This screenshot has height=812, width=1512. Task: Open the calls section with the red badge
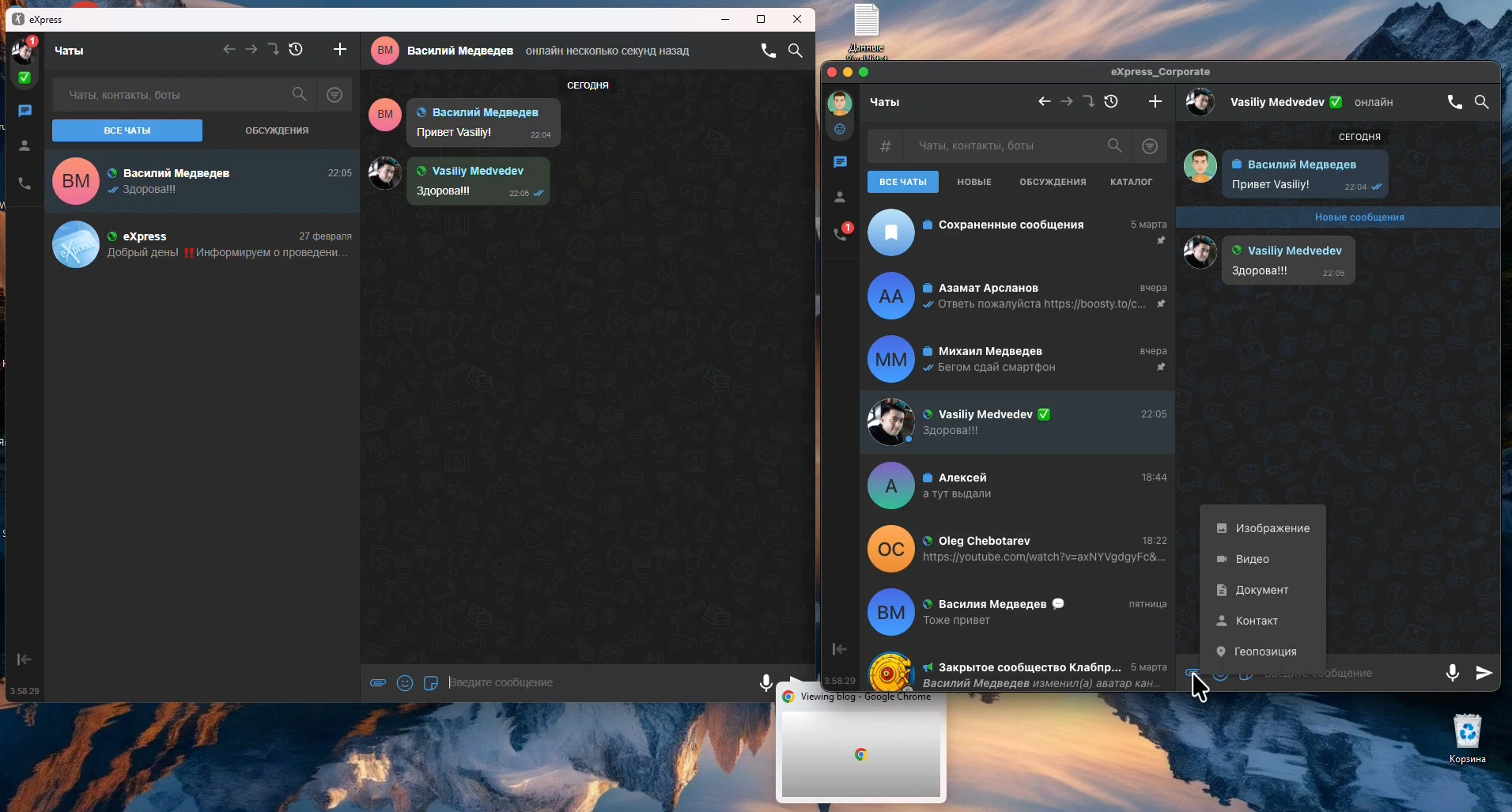[x=841, y=234]
